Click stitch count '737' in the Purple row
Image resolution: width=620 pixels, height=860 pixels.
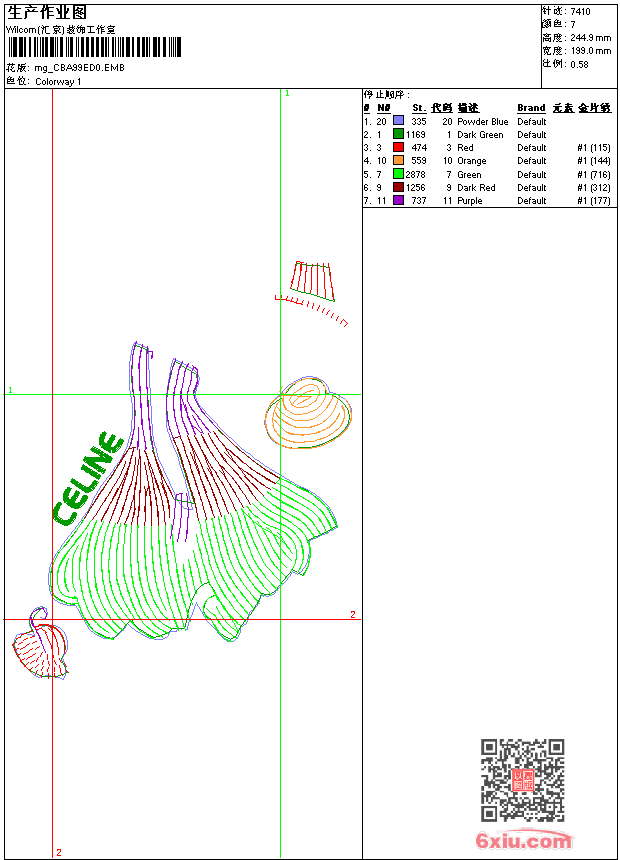(x=419, y=201)
